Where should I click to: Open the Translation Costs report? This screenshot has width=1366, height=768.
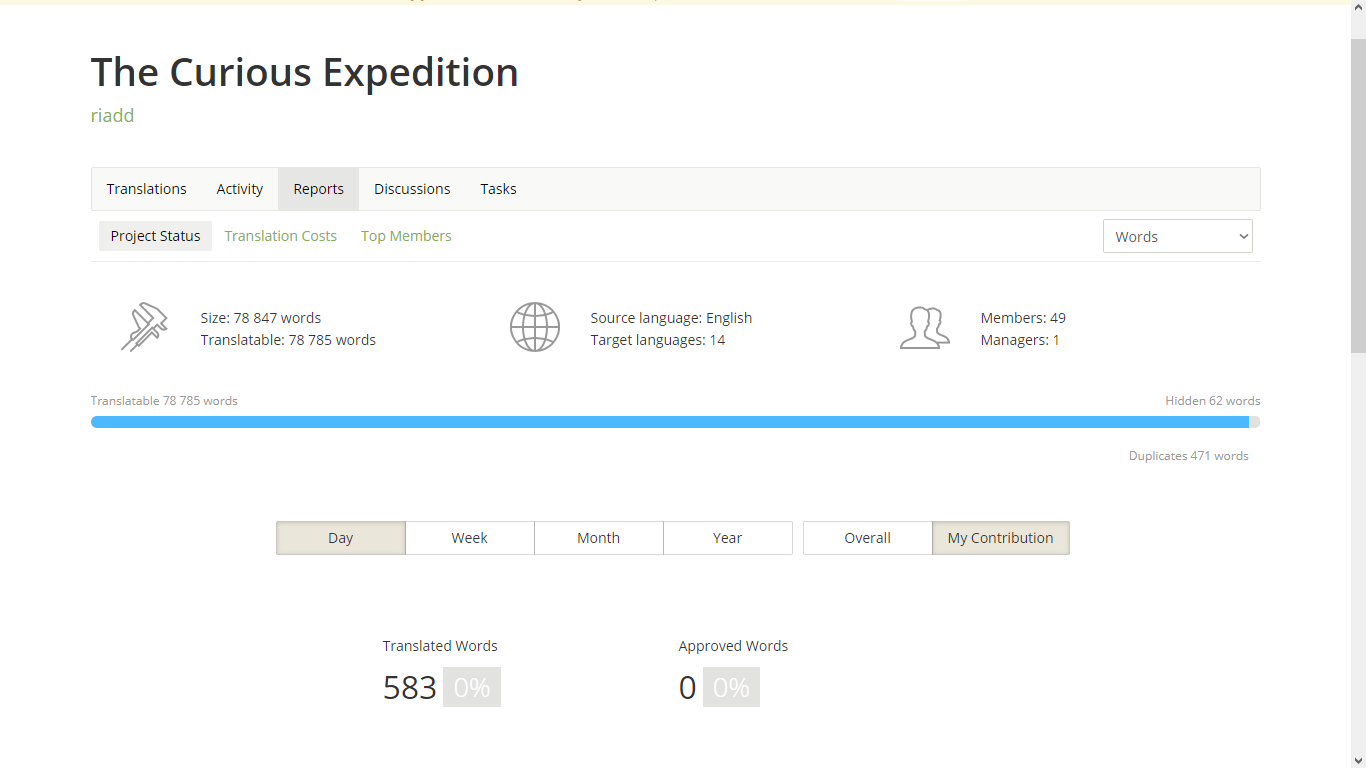point(280,236)
